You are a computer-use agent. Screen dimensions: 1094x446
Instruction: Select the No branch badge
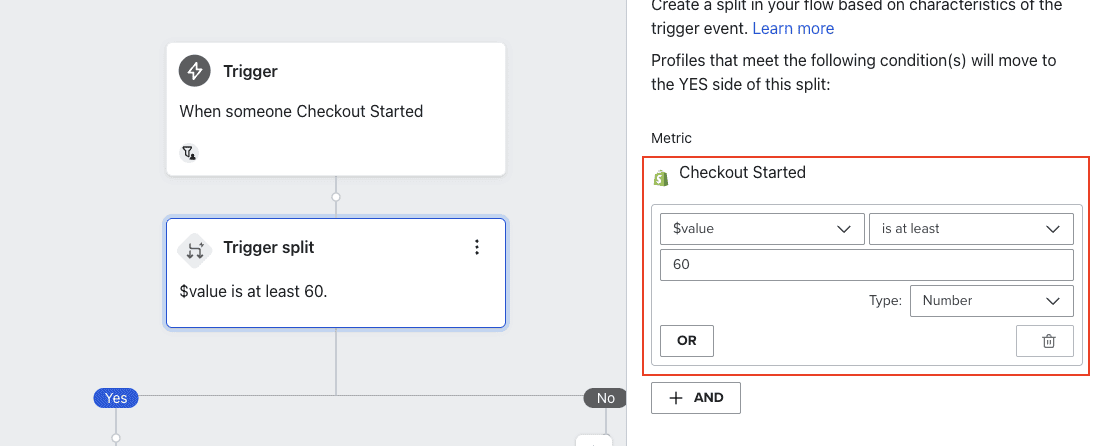(x=605, y=398)
